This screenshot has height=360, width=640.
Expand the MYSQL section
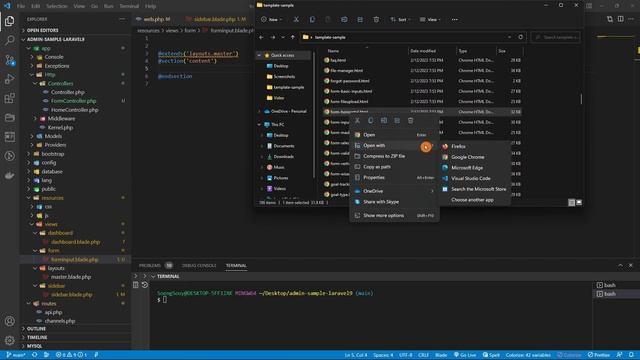pos(34,346)
